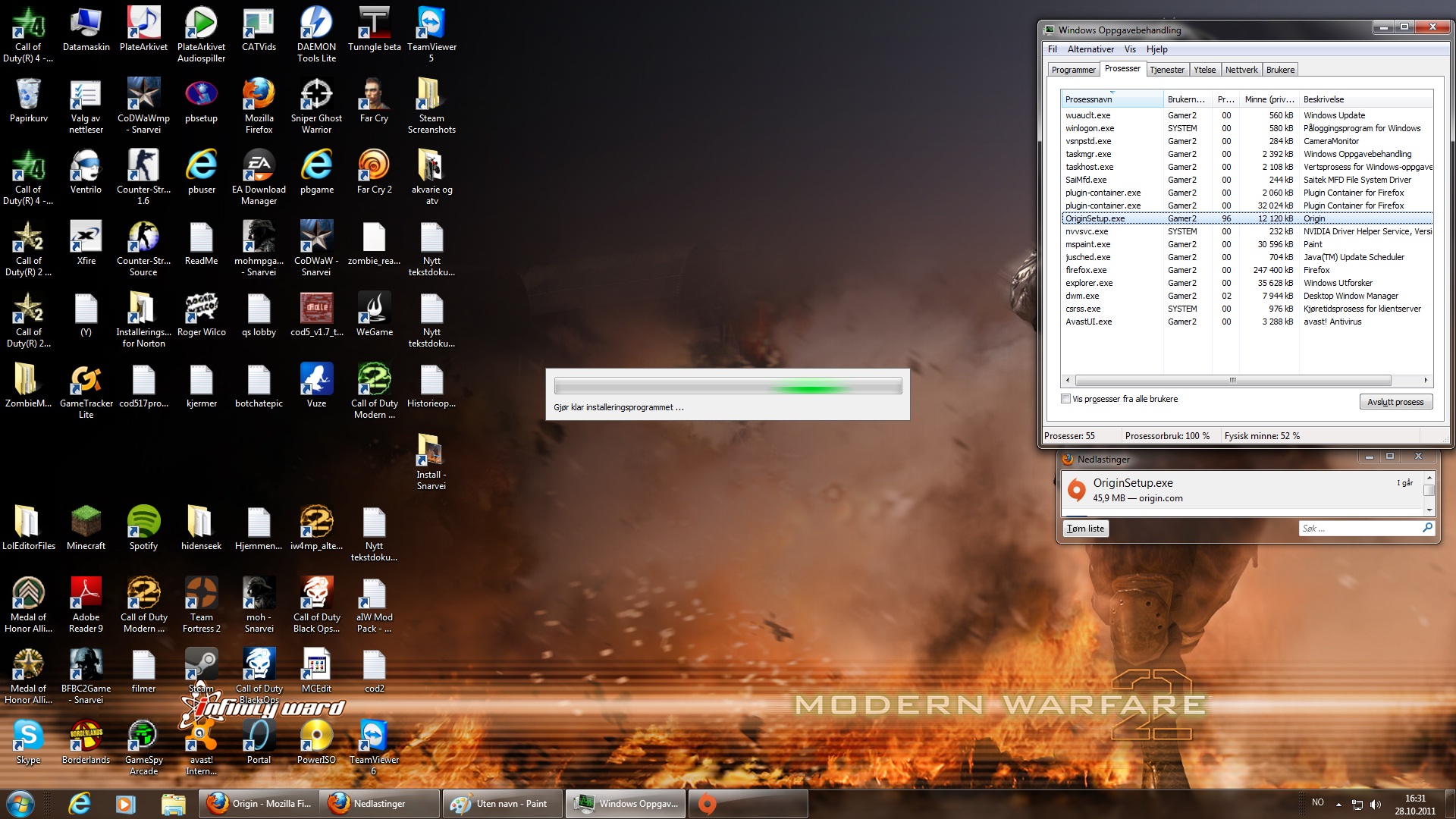
Task: Select the DAEMON Tools Lite icon
Action: pyautogui.click(x=316, y=34)
